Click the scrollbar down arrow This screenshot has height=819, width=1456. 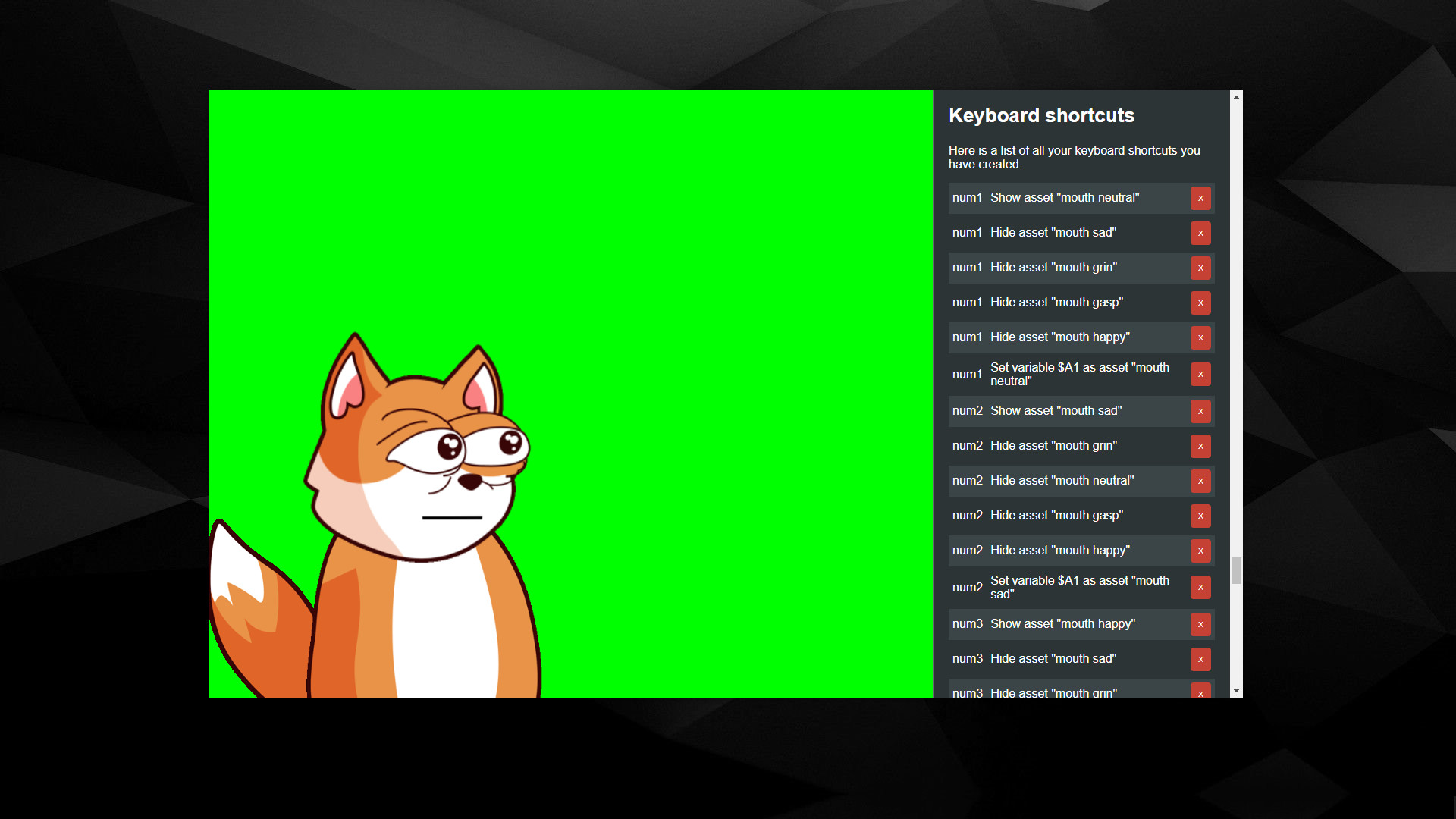[1235, 691]
